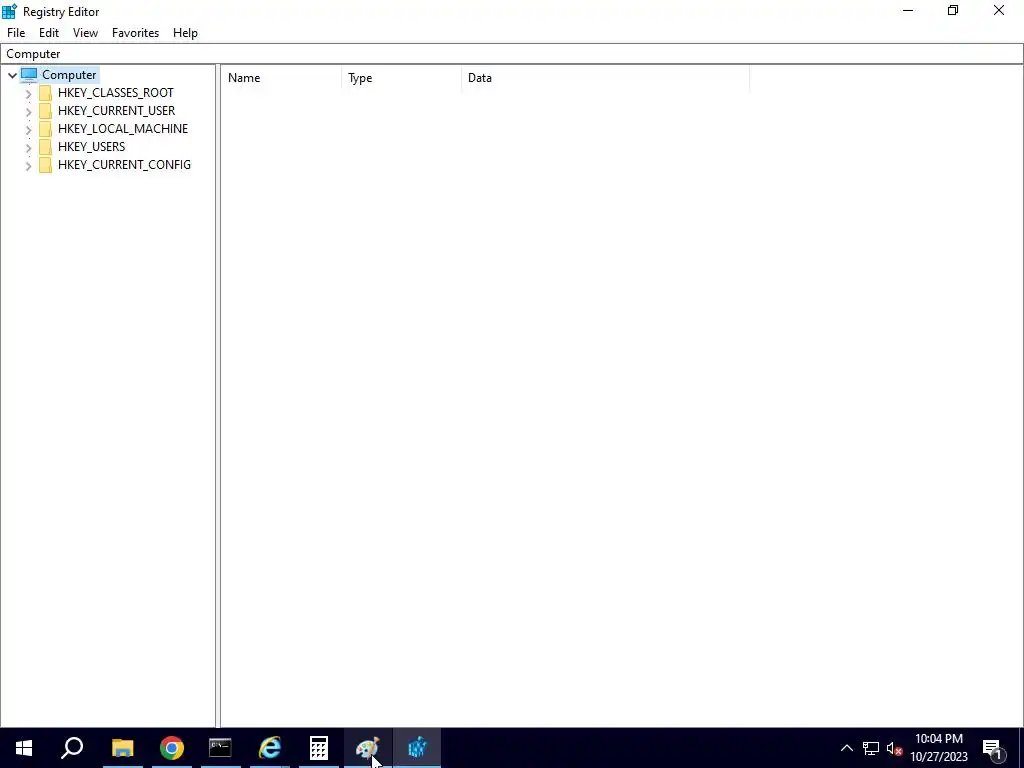1024x768 pixels.
Task: Click the network tray icon
Action: coord(871,748)
